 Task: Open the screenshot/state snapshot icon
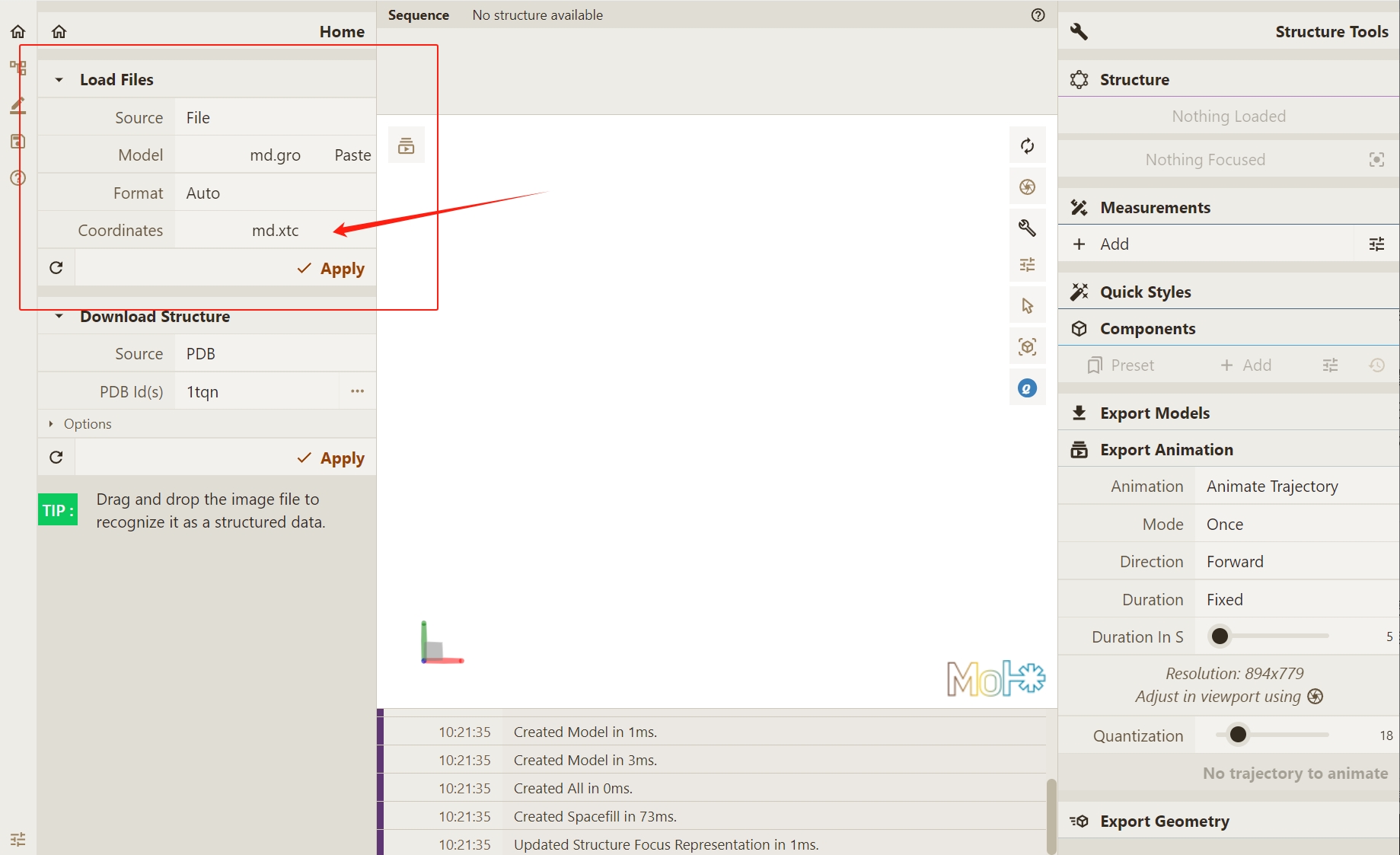tap(1027, 187)
